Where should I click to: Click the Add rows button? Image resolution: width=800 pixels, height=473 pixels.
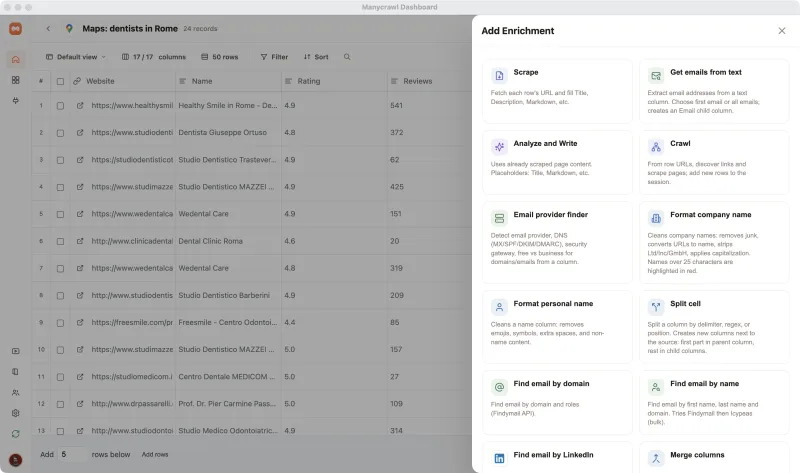[x=155, y=454]
